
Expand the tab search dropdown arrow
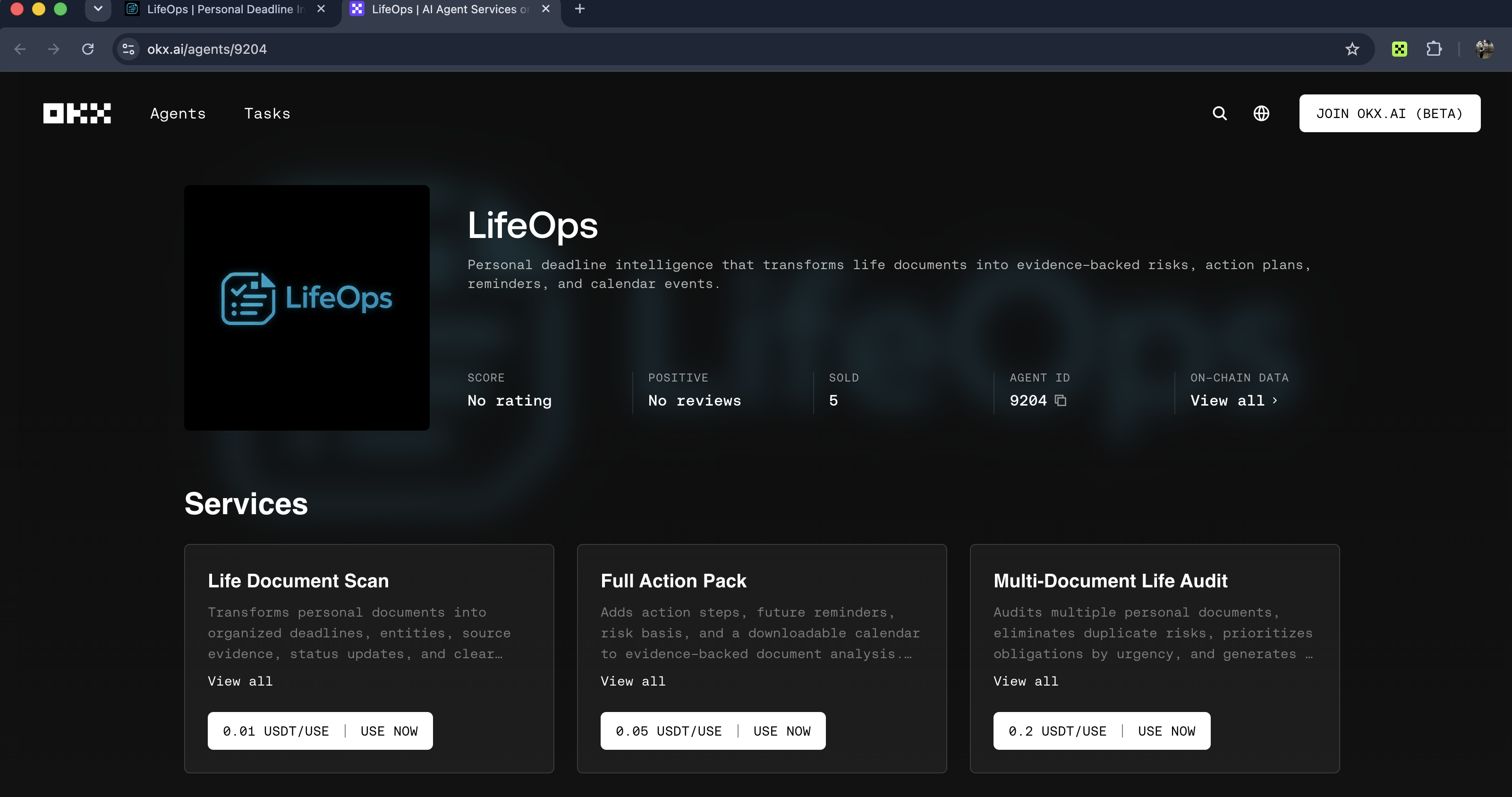[x=98, y=9]
